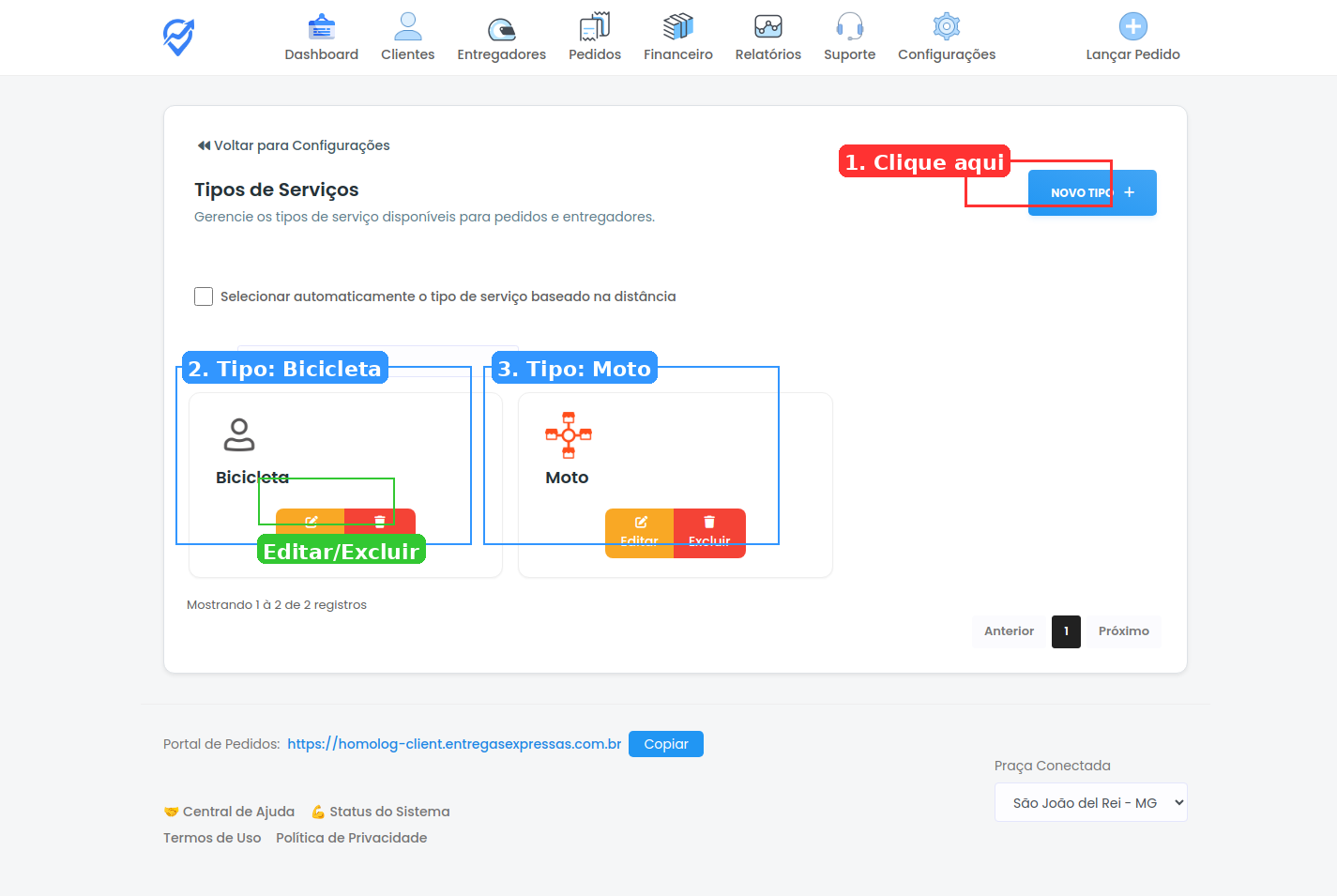Edit the Moto service type
Image resolution: width=1337 pixels, height=896 pixels.
coord(639,532)
